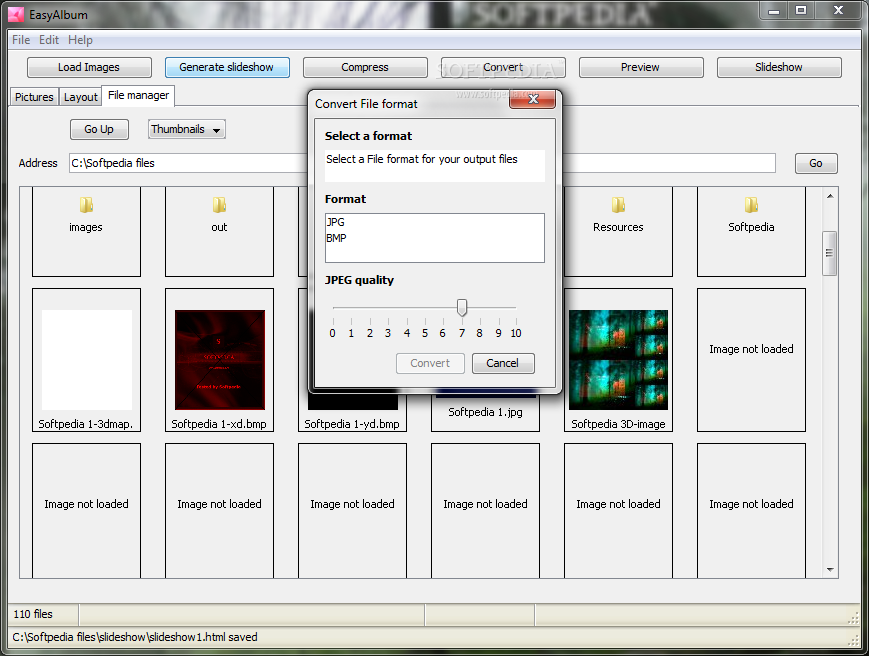Open the Softpedia folder icon
This screenshot has width=869, height=656.
pos(751,205)
